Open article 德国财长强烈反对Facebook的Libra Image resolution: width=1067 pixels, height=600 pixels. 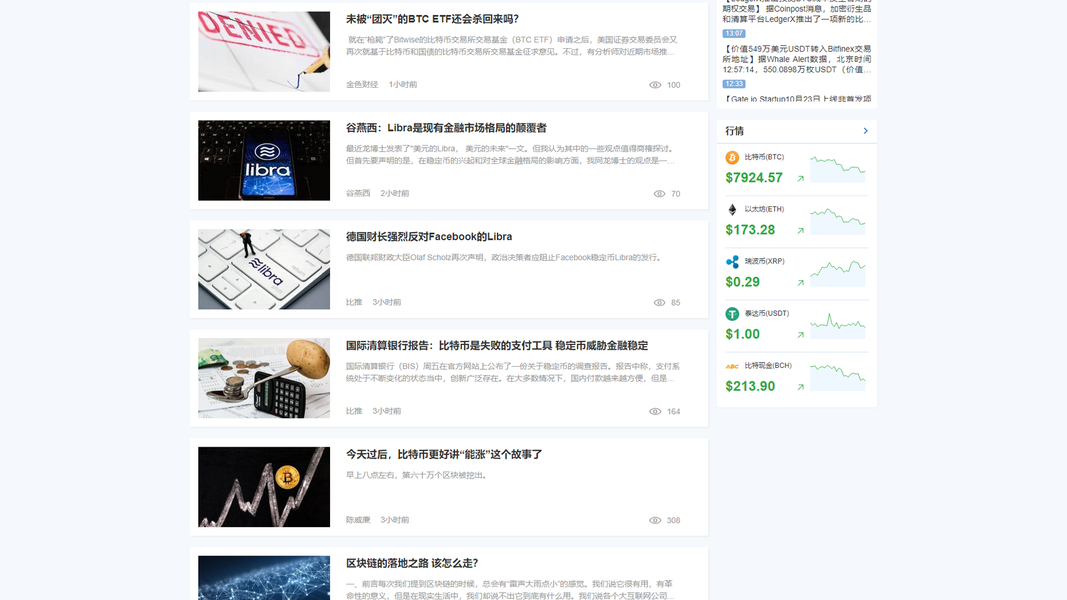coord(429,237)
